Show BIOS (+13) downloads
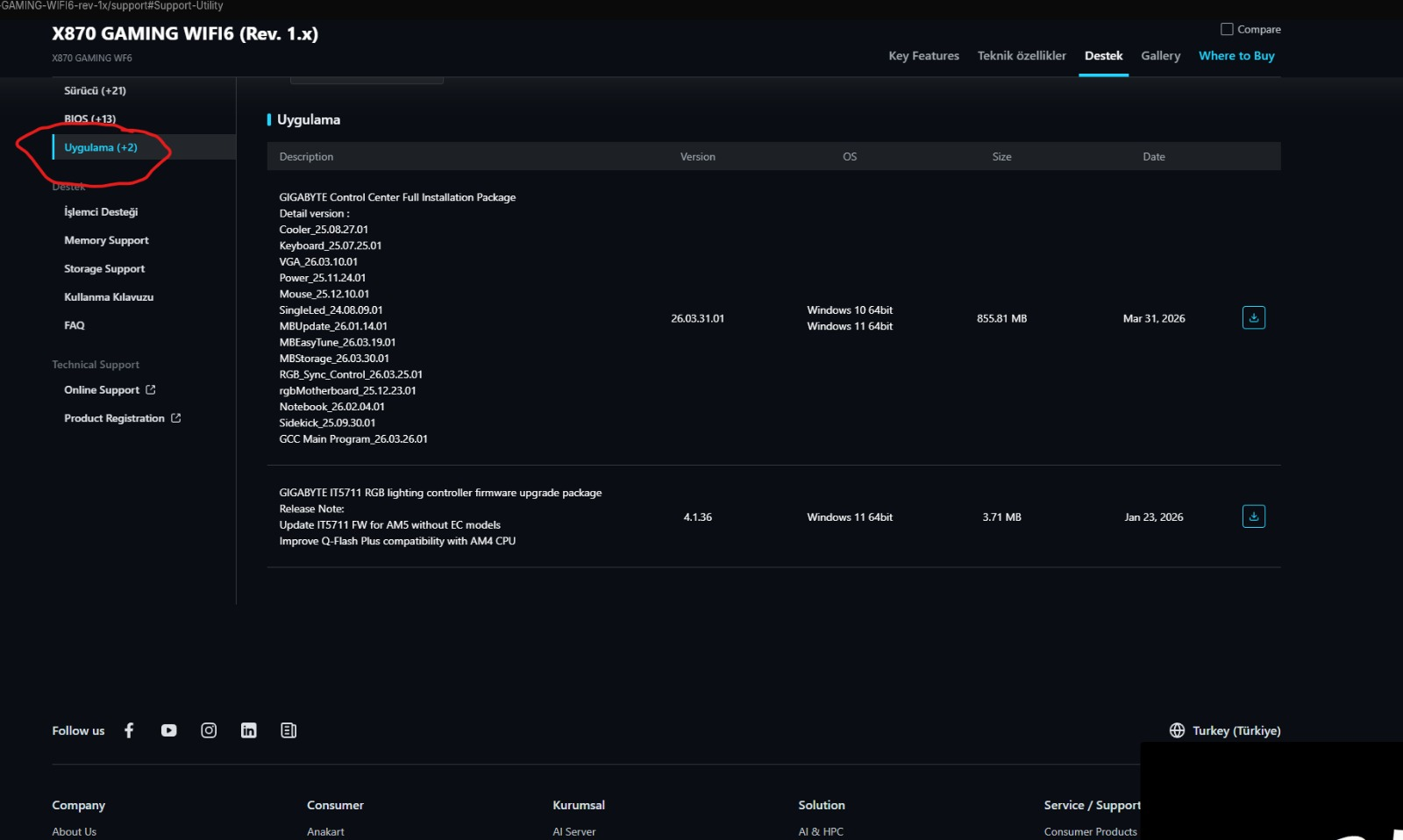 click(89, 118)
